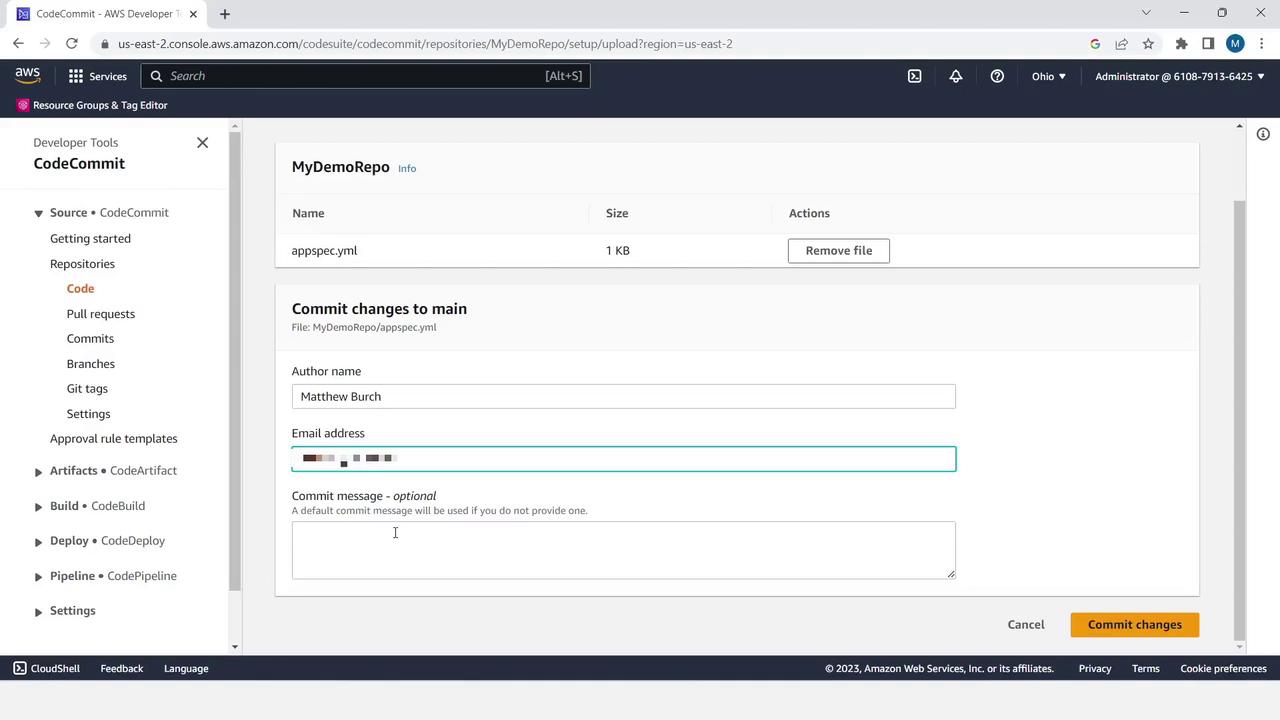The width and height of the screenshot is (1280, 720).
Task: Collapse the Source CodeCommit section
Action: coord(38,213)
